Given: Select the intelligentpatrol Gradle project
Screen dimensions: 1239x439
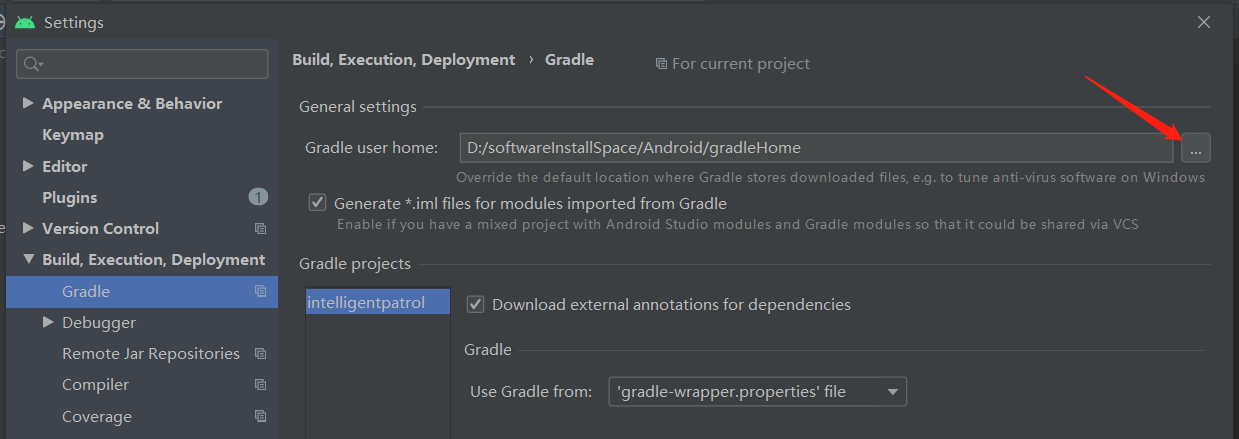Looking at the screenshot, I should 378,302.
